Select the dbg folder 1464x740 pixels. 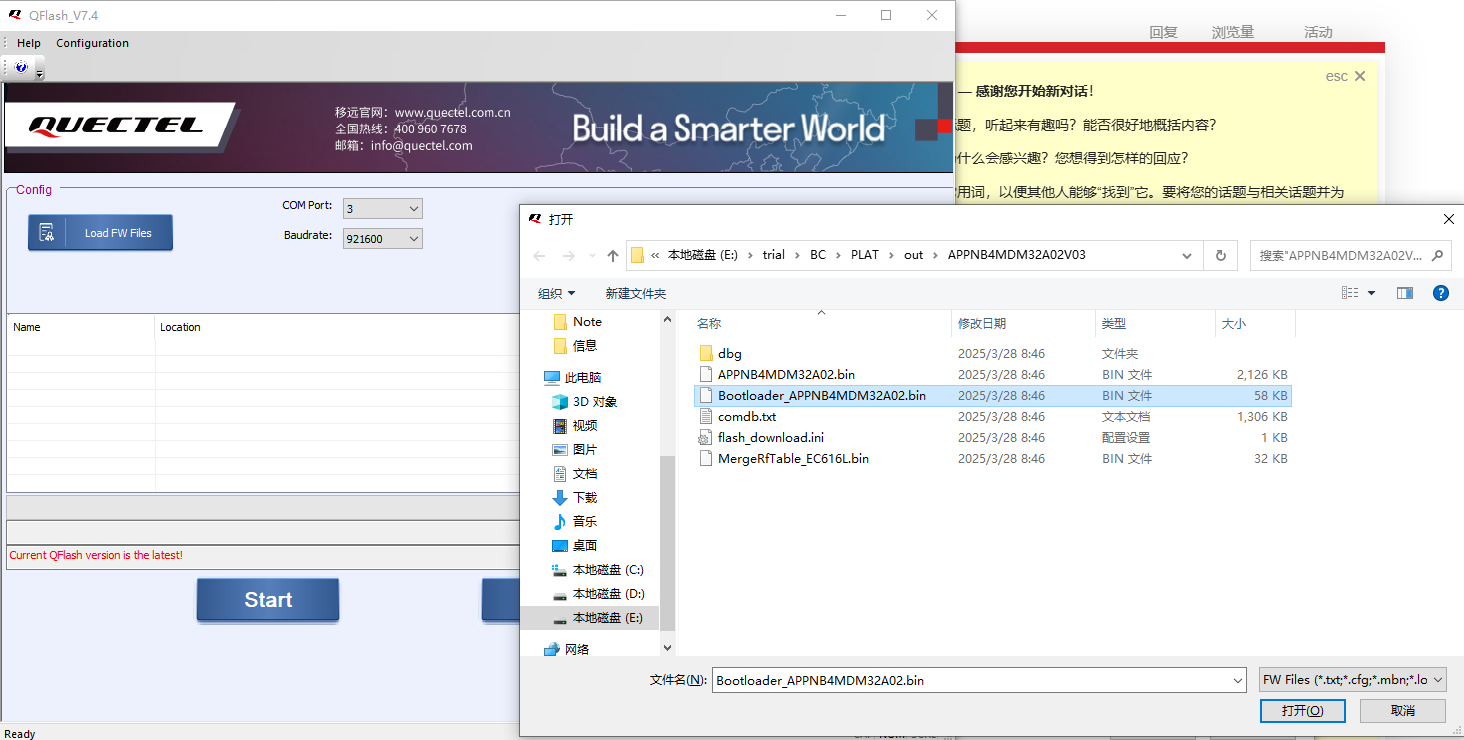click(730, 353)
